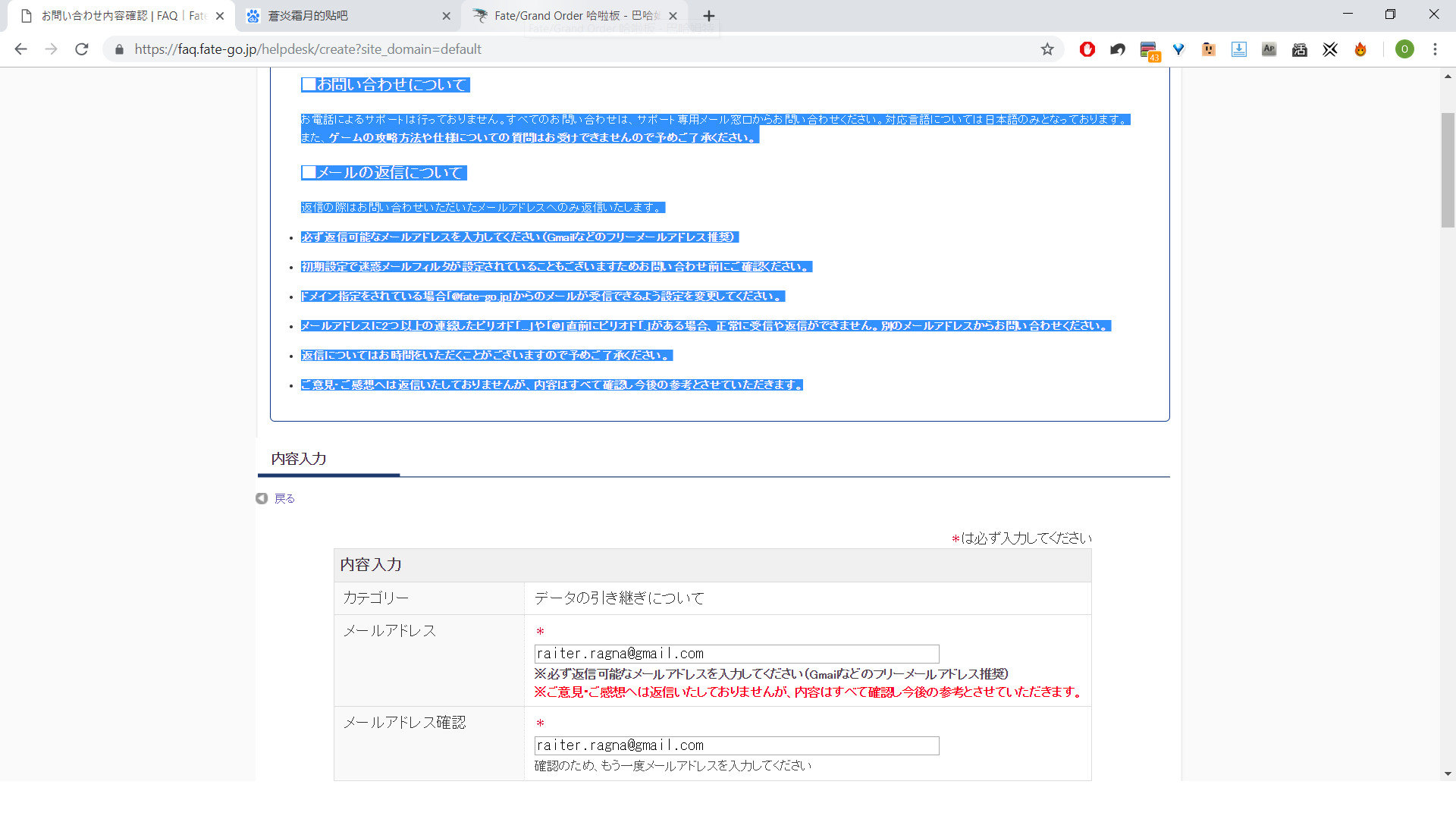Click the bullet starting ご意見・ご感想へは

(x=552, y=385)
